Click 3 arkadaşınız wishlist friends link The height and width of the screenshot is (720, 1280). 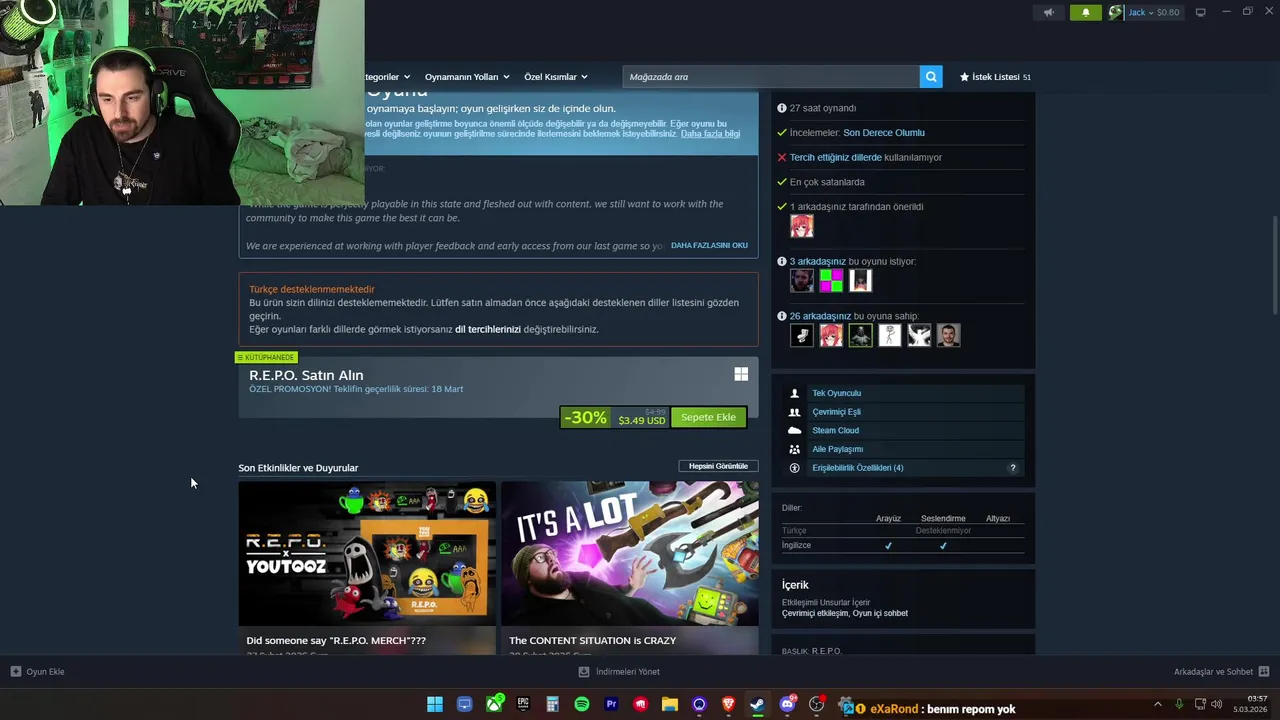[x=818, y=261]
